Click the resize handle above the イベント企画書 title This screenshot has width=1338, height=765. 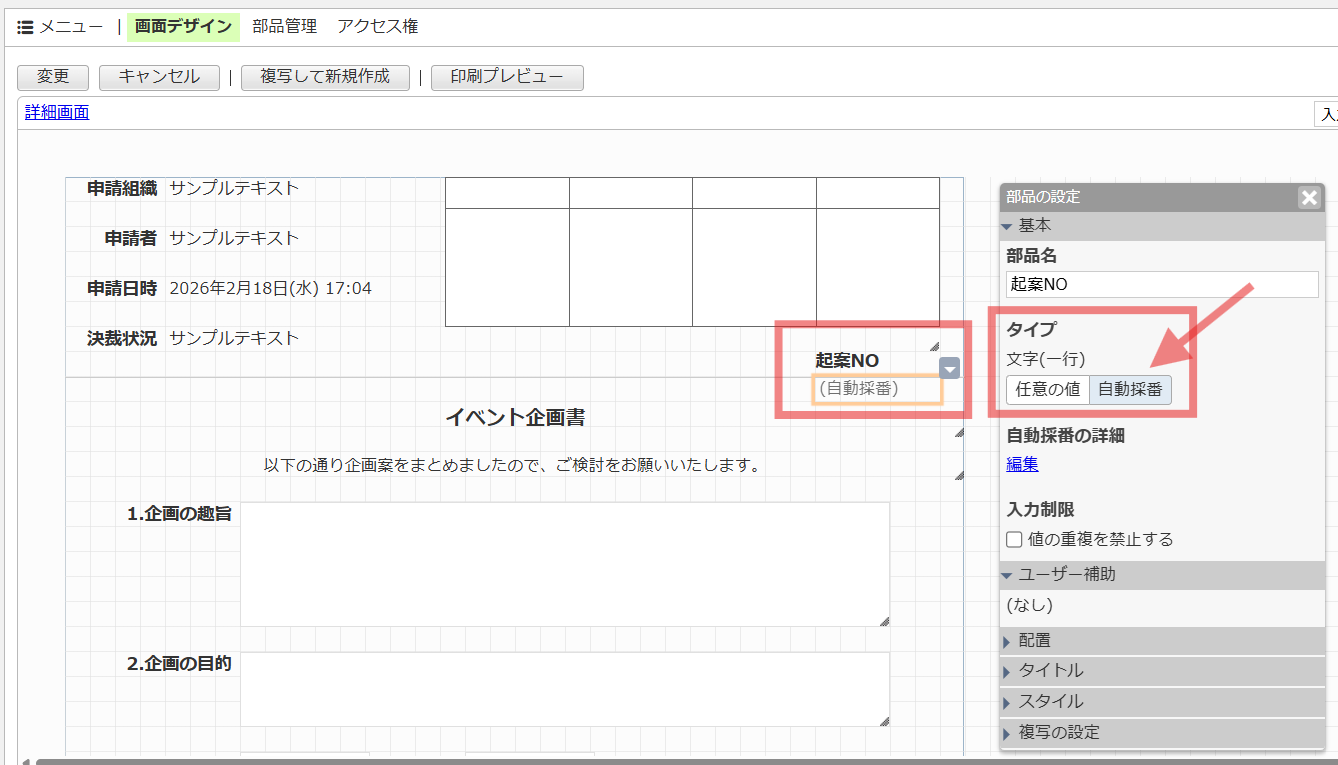[957, 430]
